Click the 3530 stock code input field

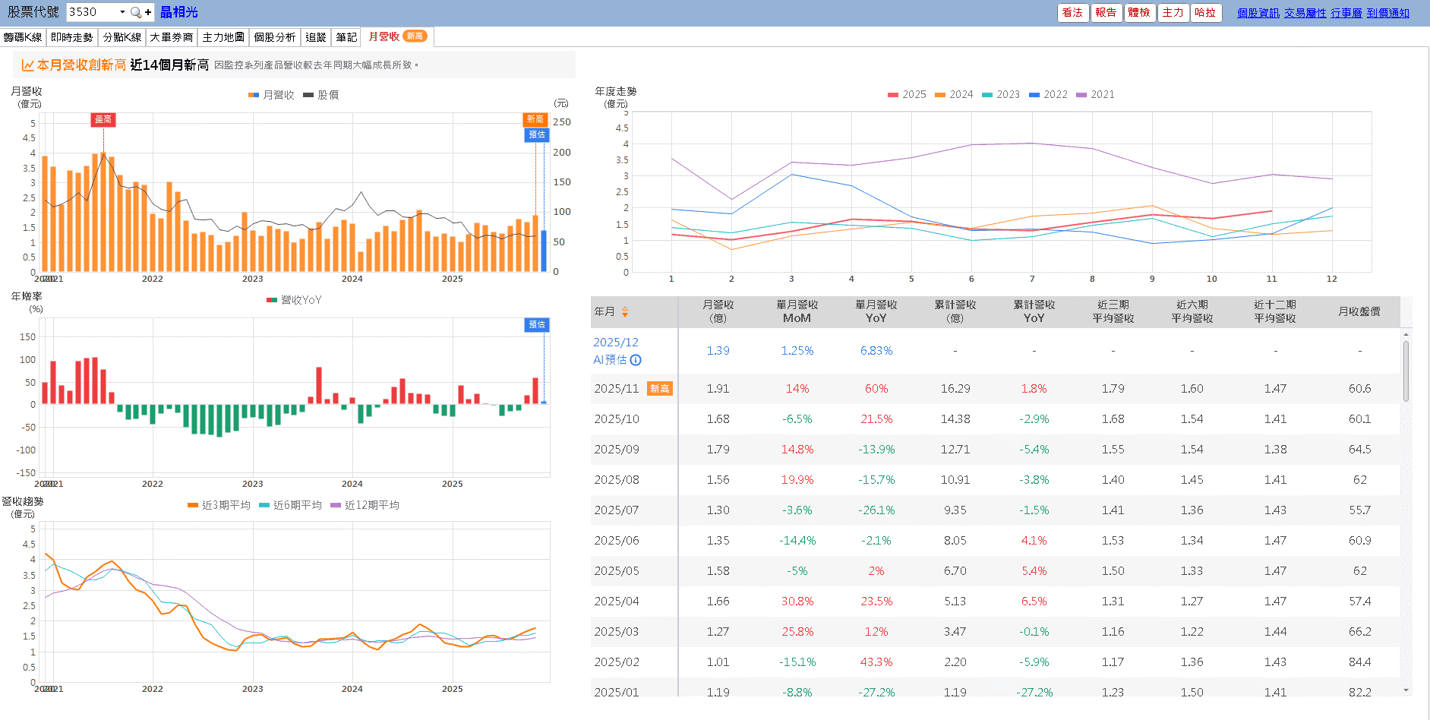pyautogui.click(x=92, y=12)
